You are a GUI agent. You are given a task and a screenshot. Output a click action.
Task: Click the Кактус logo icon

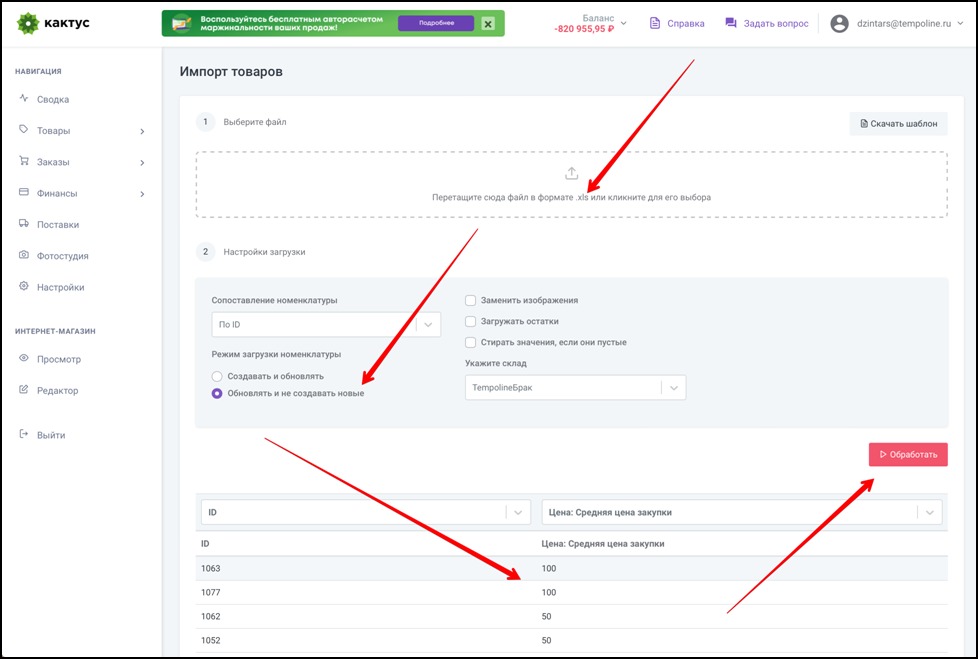point(27,23)
